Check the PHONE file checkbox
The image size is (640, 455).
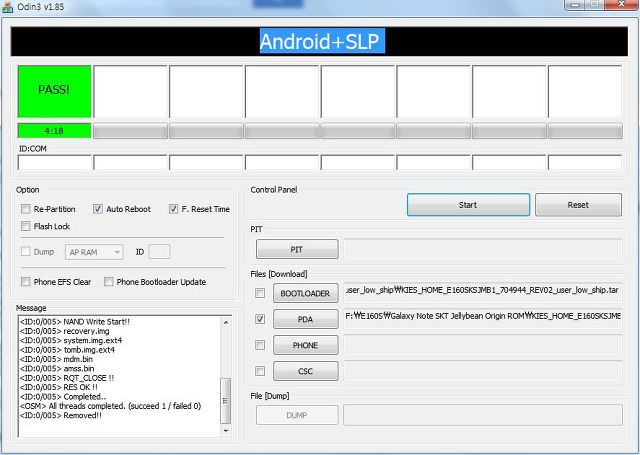(260, 345)
